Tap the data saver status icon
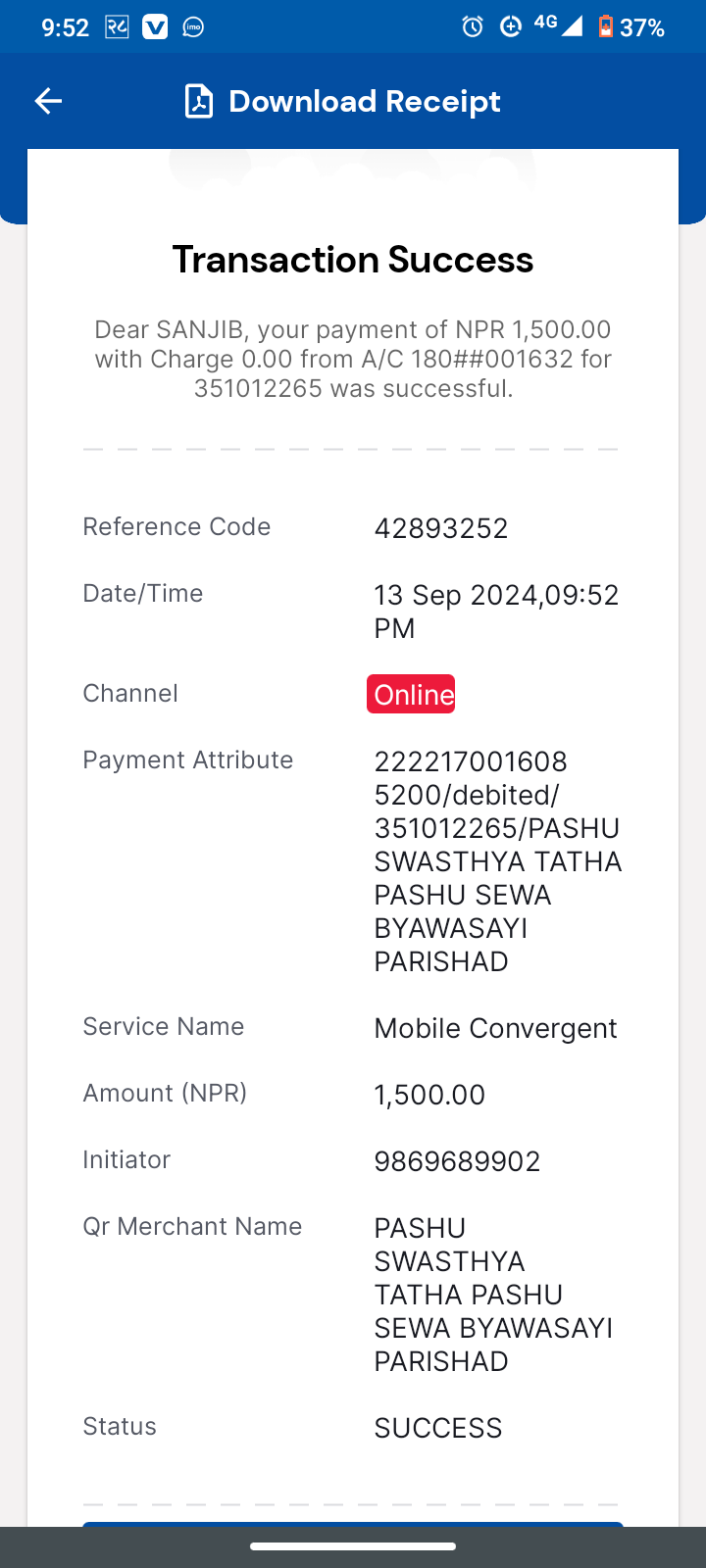This screenshot has height=1568, width=706. point(510,26)
